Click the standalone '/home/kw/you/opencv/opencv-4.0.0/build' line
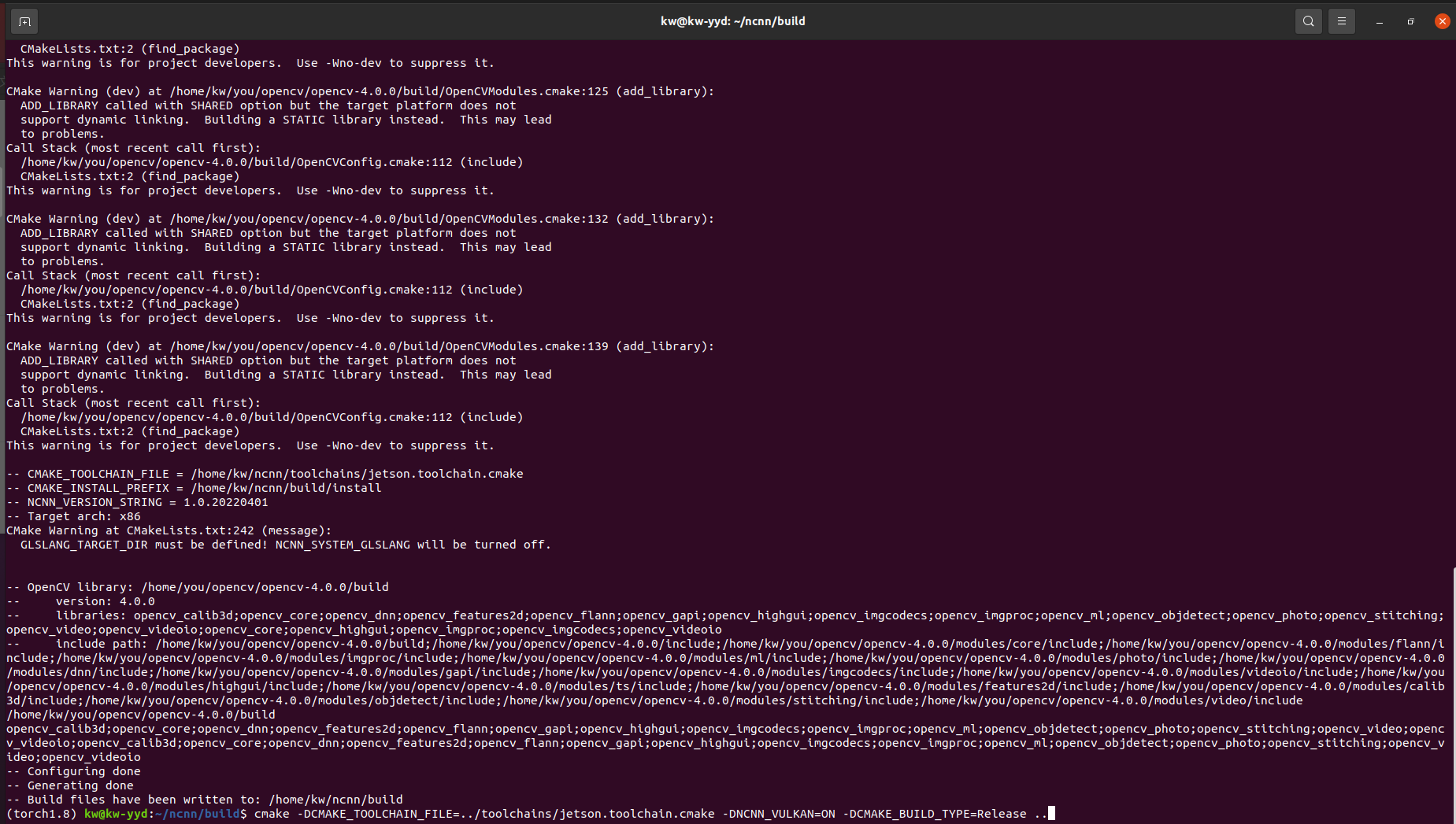The width and height of the screenshot is (1456, 824). (x=141, y=715)
